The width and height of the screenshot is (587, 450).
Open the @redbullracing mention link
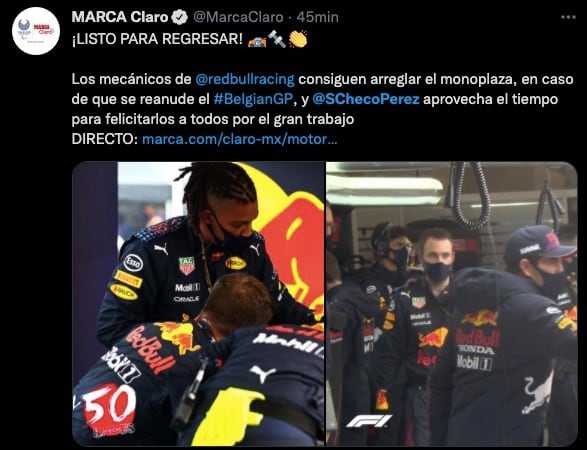245,79
